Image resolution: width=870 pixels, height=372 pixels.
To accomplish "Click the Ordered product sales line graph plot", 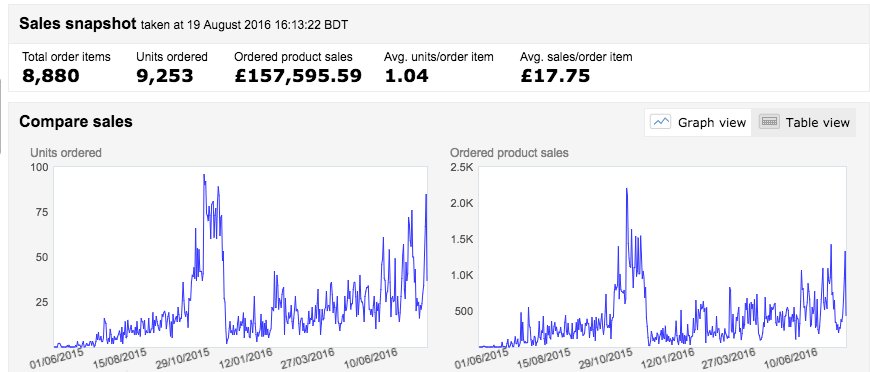I will point(662,257).
